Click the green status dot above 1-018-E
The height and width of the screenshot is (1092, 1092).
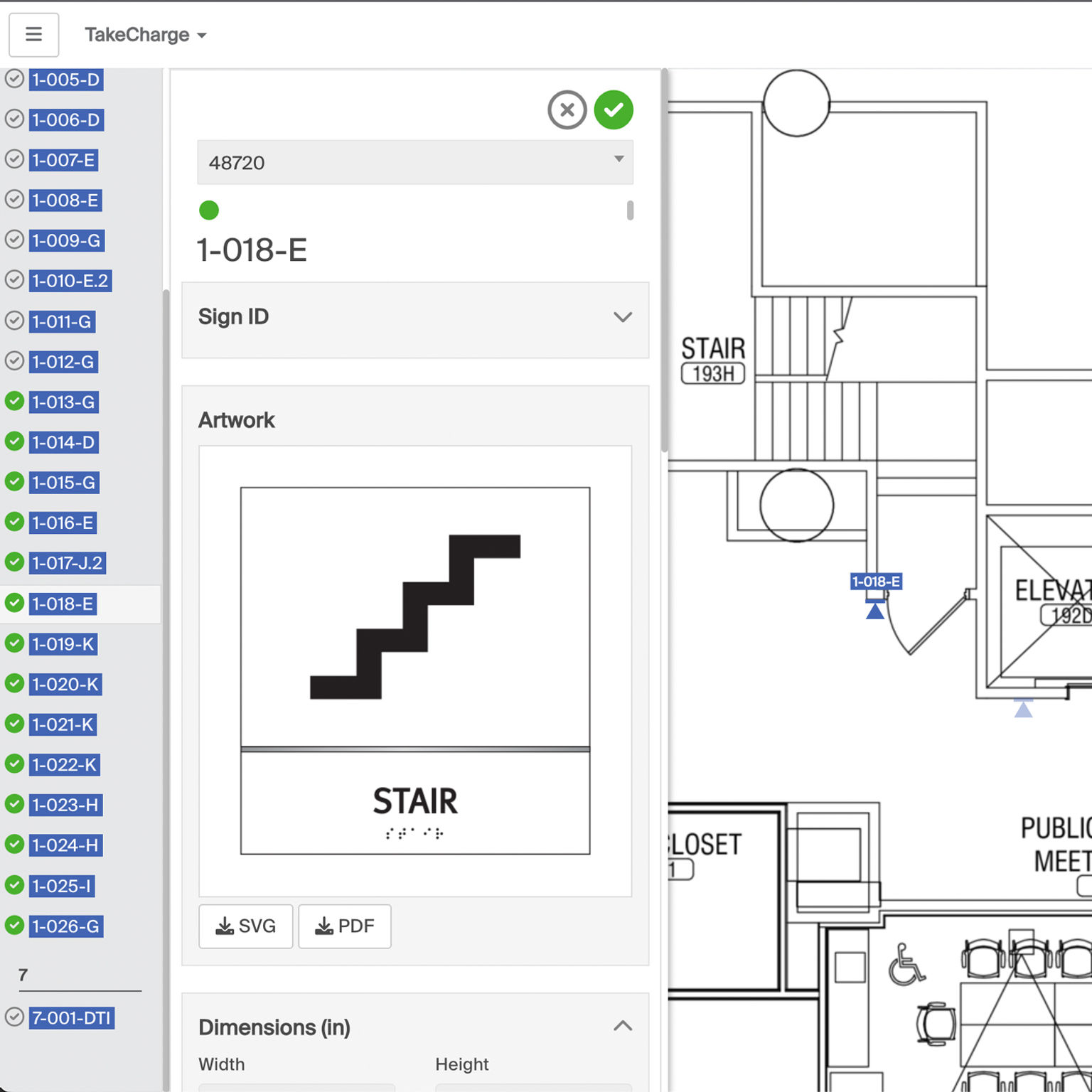click(x=209, y=210)
